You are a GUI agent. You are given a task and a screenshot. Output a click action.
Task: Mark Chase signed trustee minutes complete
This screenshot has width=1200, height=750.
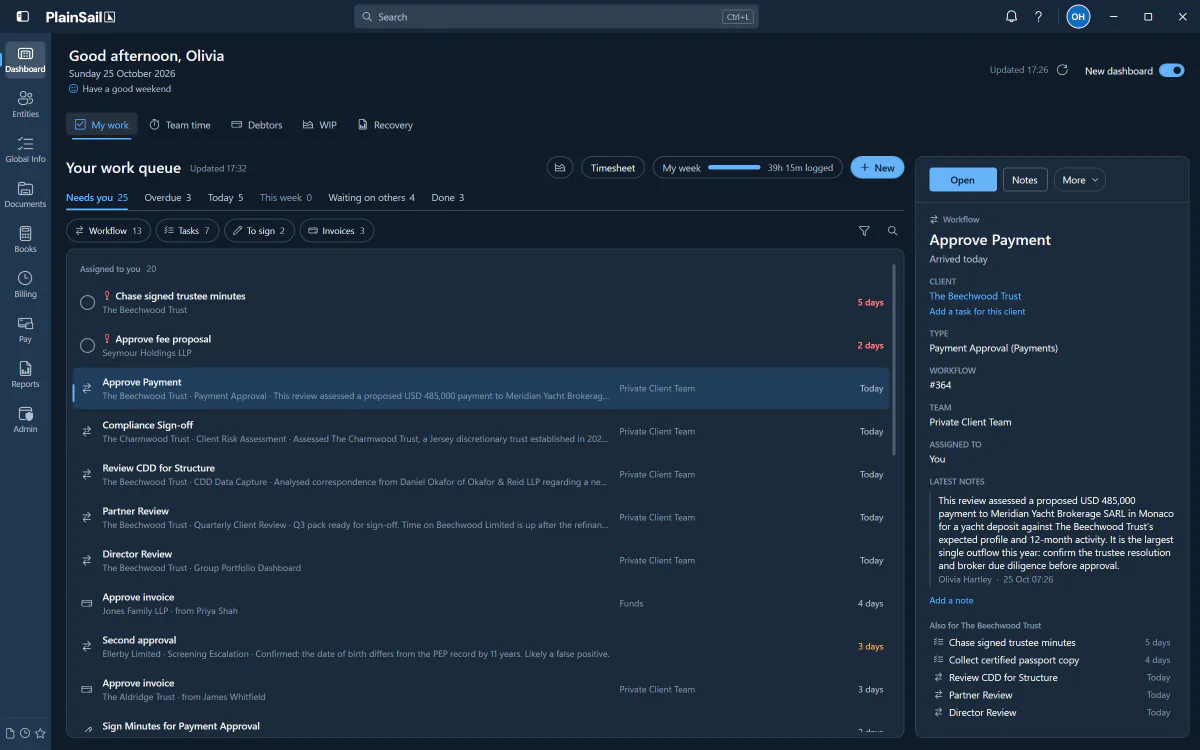click(87, 302)
